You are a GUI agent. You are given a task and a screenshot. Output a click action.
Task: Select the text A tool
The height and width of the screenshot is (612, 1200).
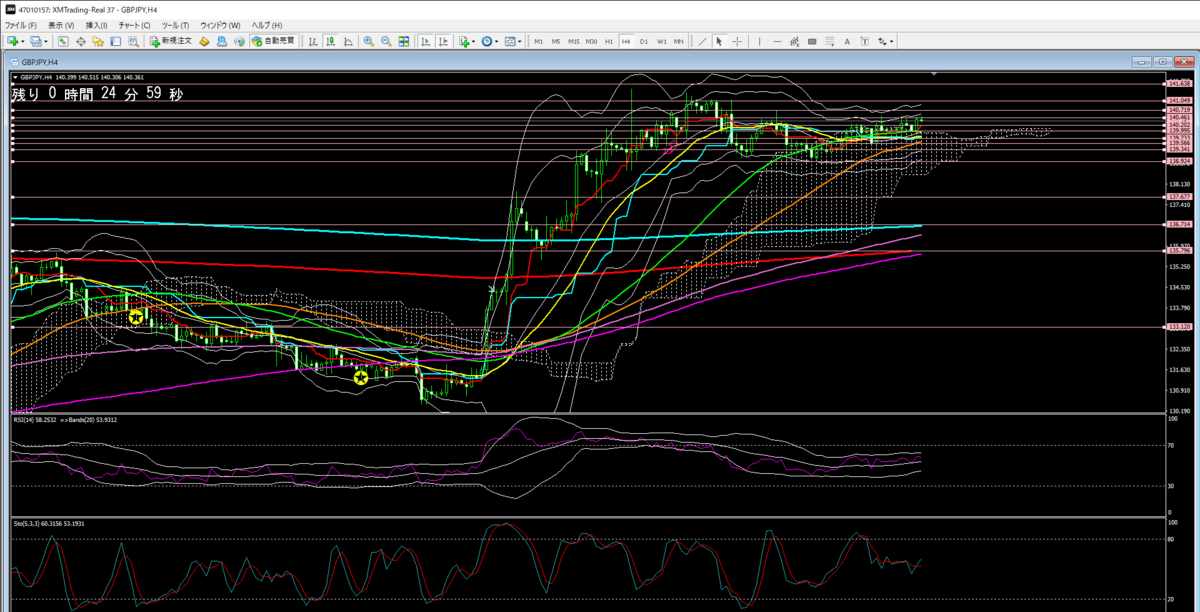point(847,41)
